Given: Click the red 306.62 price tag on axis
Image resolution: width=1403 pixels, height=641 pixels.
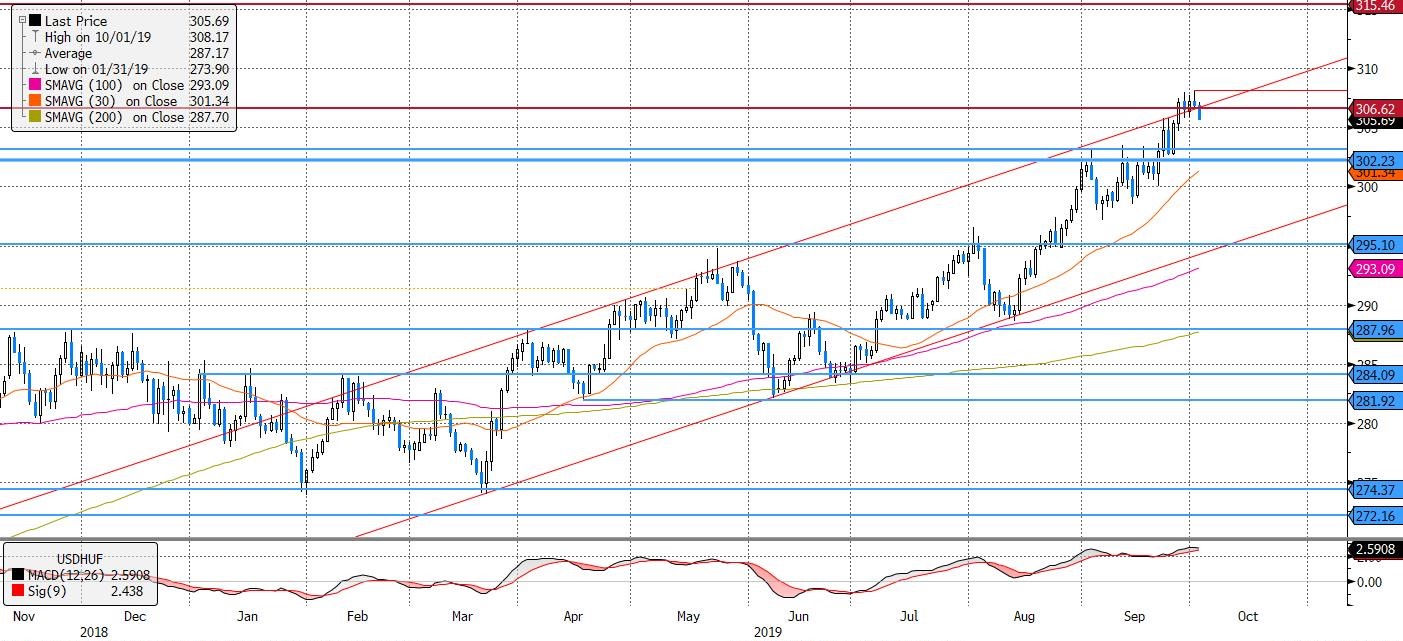Looking at the screenshot, I should click(1377, 108).
